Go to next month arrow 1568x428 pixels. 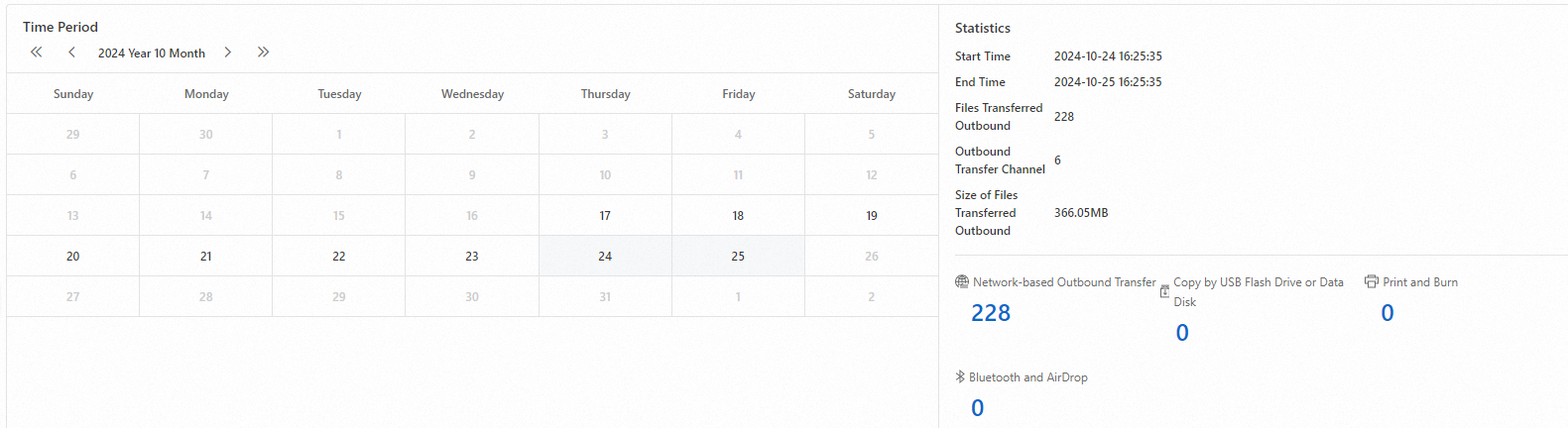click(x=227, y=53)
